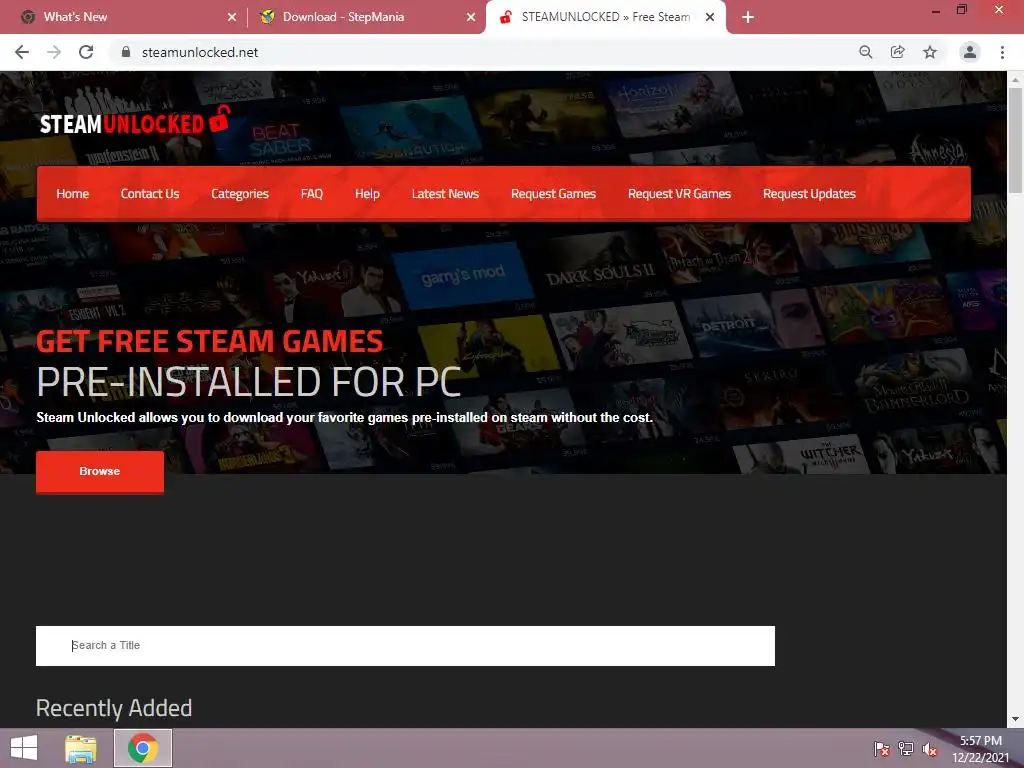Screen dimensions: 1024x768
Task: Close the Download - StepMania tab
Action: [x=471, y=17]
